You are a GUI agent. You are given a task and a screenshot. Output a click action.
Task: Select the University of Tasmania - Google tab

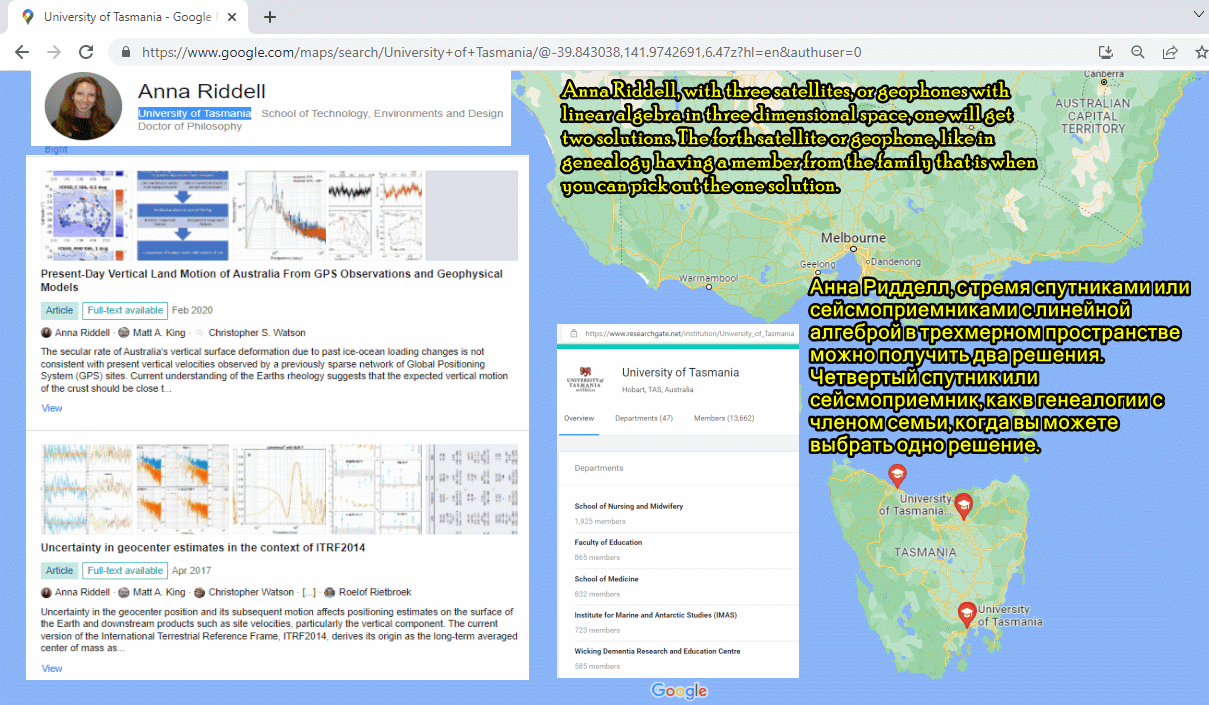(128, 17)
